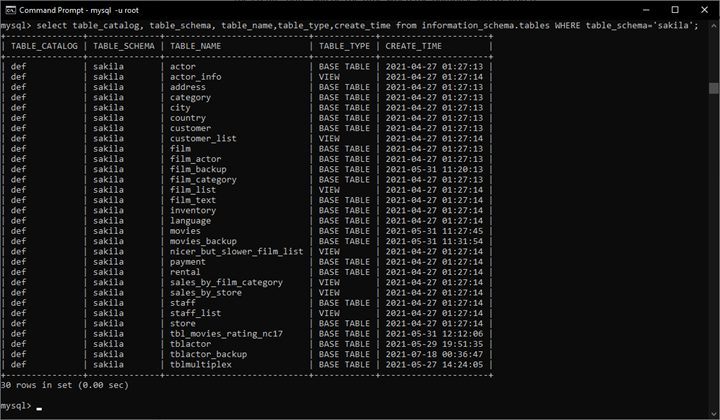Minimize the Command Prompt window
Viewport: 720px width, 420px height.
pos(646,10)
